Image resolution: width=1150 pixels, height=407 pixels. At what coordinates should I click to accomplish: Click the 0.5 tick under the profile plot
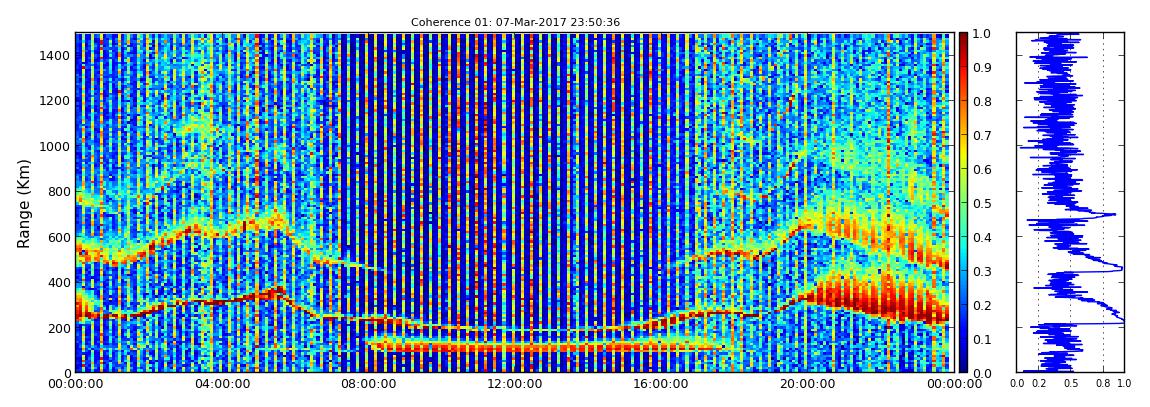click(x=1071, y=384)
